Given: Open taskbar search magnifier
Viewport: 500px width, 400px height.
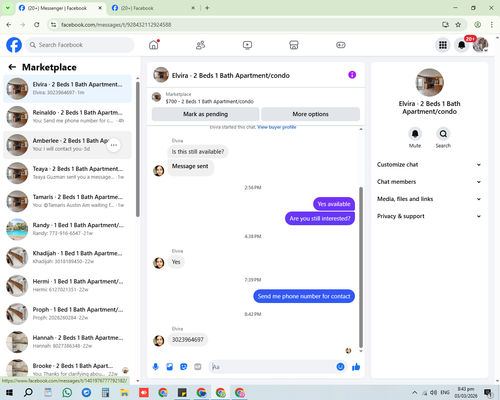Looking at the screenshot, I should (28, 392).
